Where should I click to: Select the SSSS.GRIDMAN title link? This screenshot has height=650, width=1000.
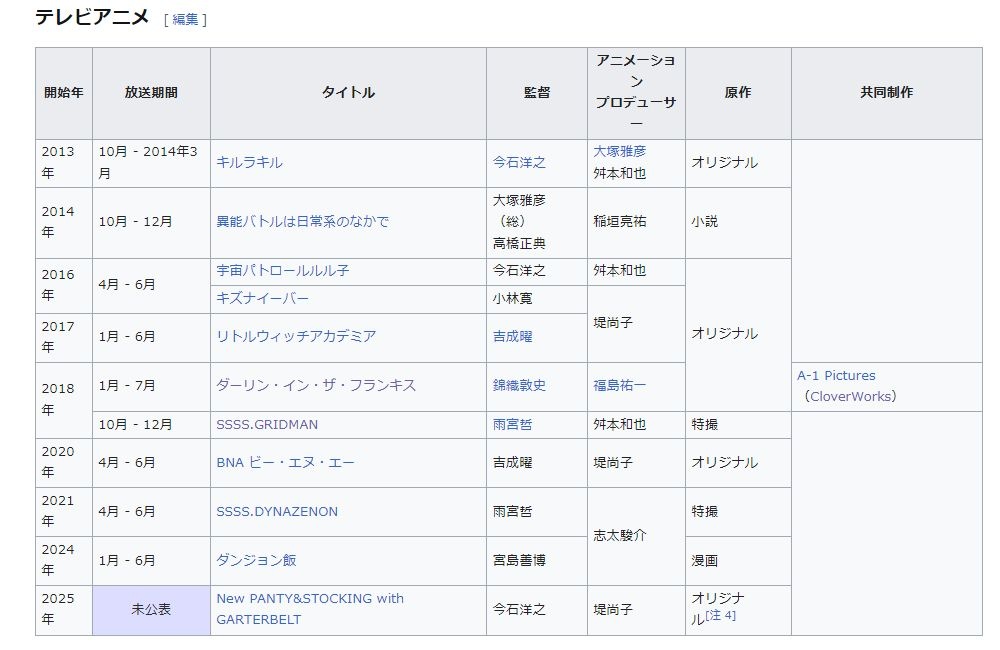267,424
